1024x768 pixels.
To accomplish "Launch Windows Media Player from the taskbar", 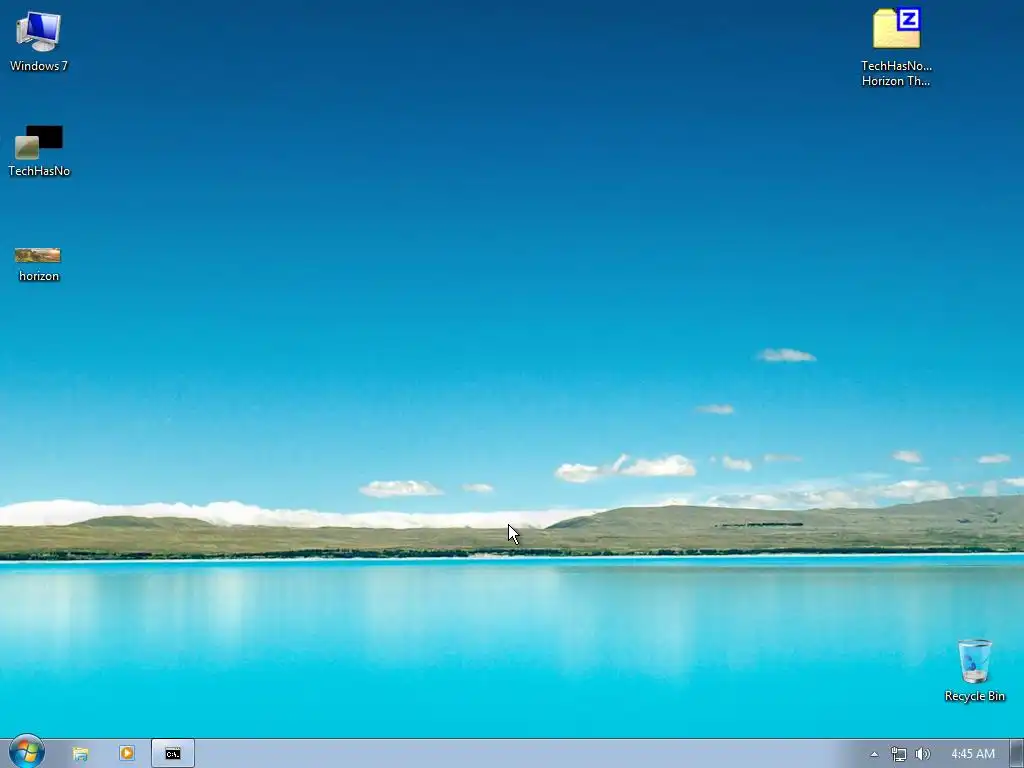I will (127, 754).
